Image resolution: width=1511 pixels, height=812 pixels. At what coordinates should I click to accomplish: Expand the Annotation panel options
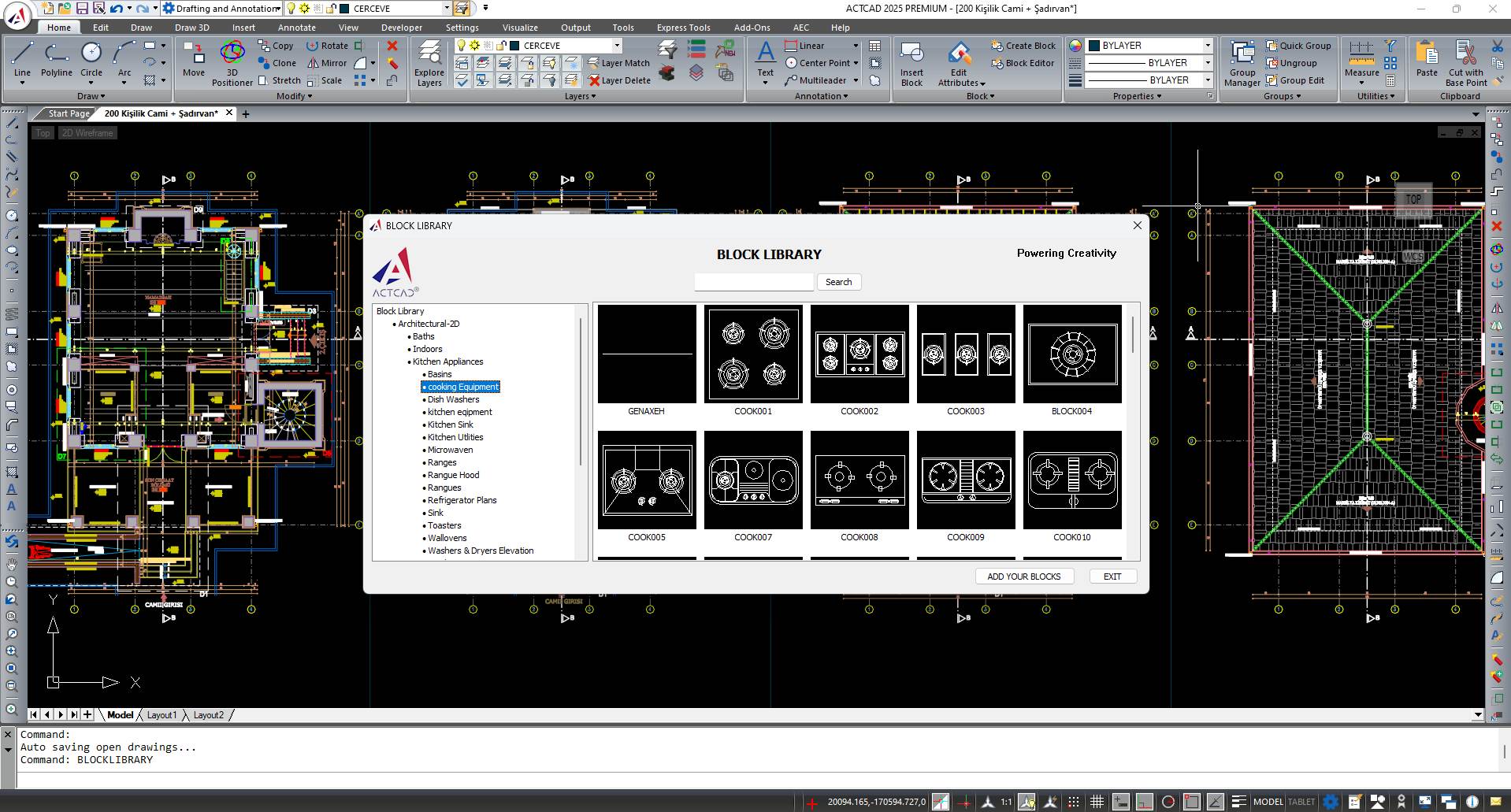pyautogui.click(x=821, y=96)
